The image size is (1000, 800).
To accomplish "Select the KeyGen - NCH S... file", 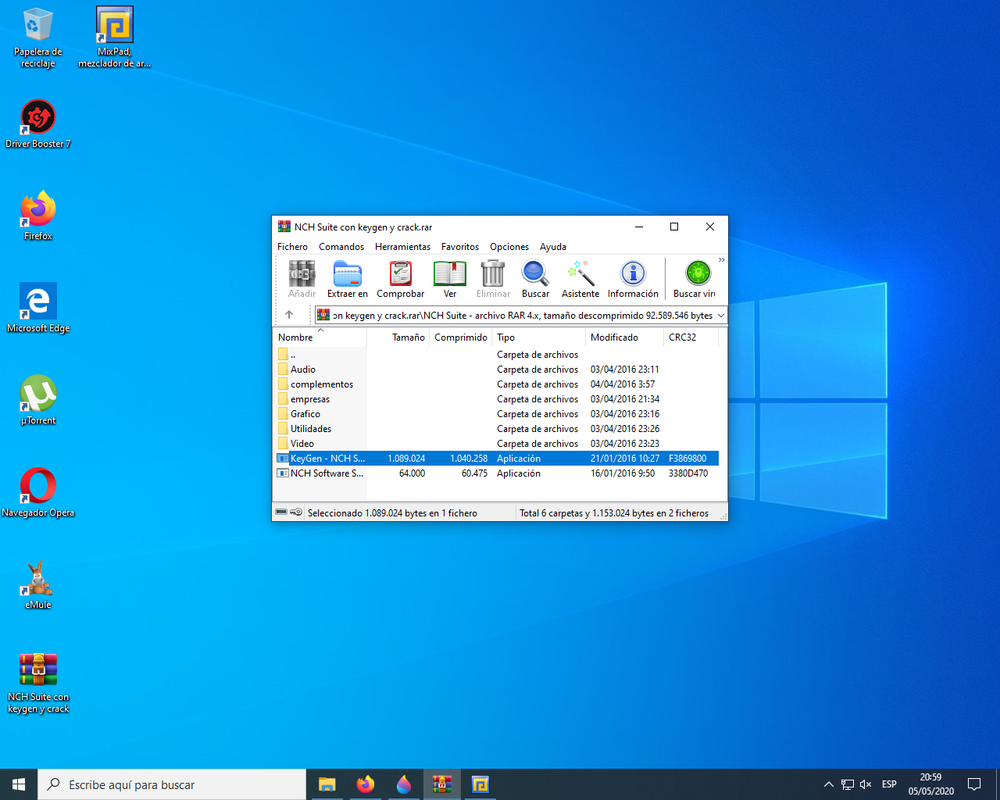I will coord(497,458).
